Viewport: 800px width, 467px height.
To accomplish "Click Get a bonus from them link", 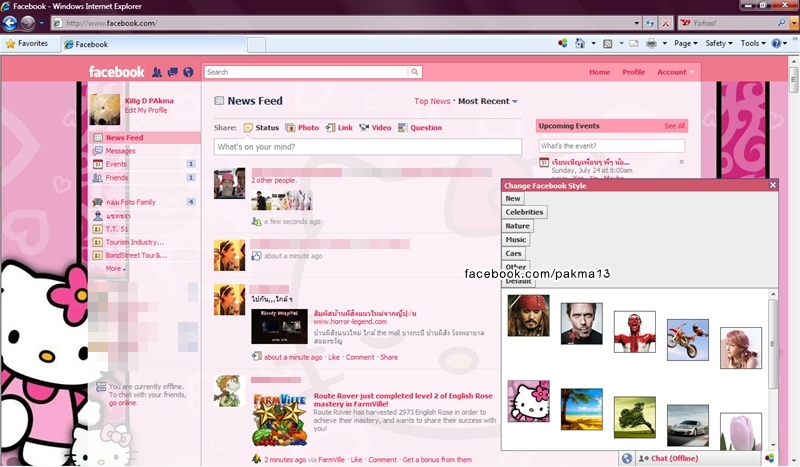I will click(437, 459).
